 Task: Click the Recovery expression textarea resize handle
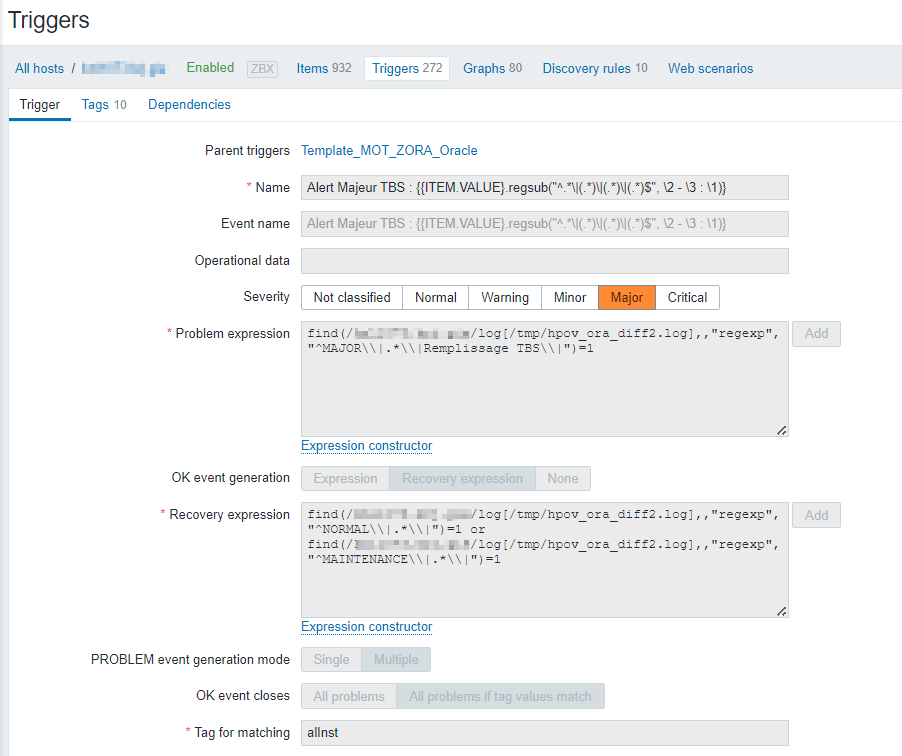coord(781,611)
